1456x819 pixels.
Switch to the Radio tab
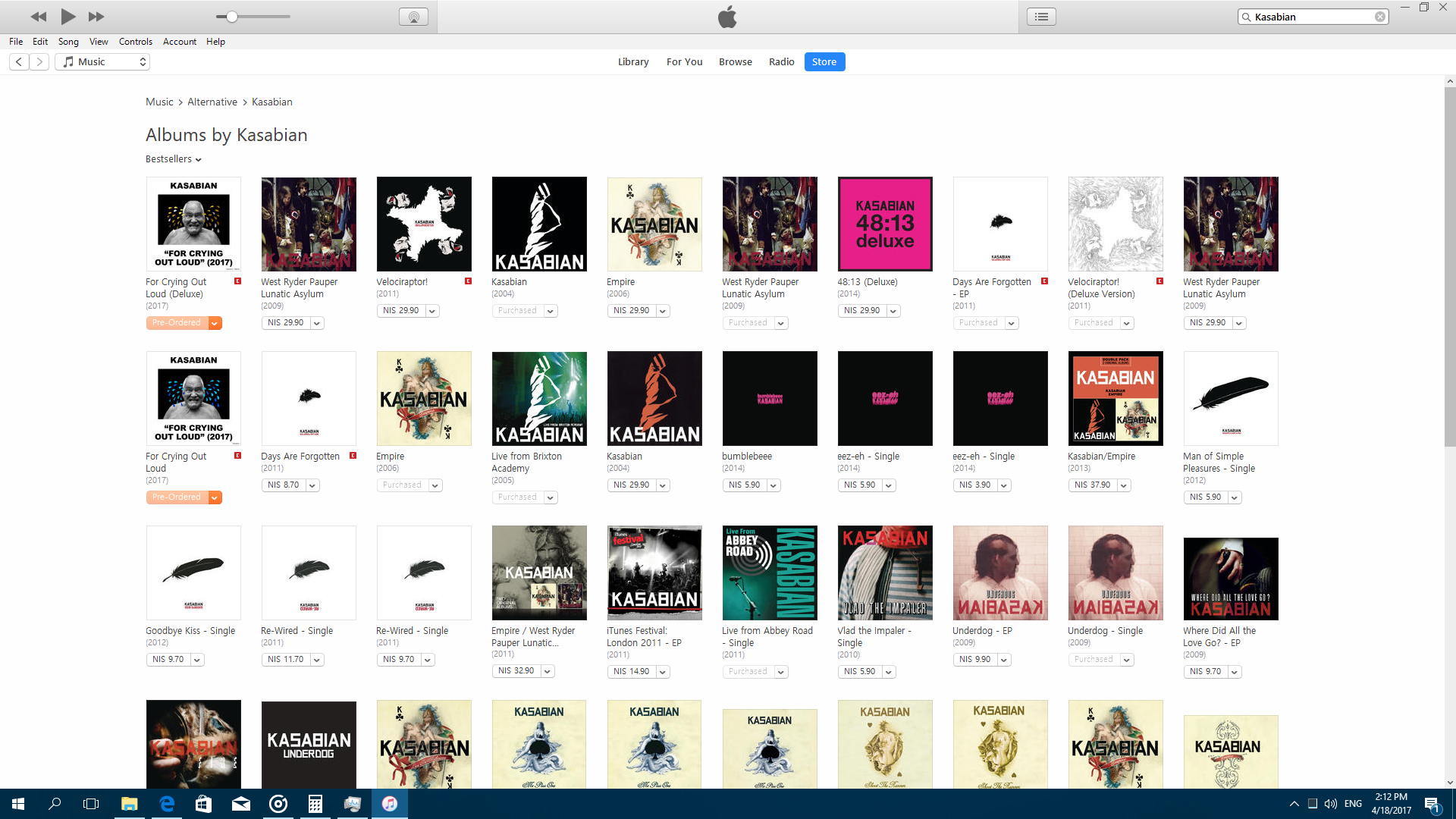tap(781, 61)
